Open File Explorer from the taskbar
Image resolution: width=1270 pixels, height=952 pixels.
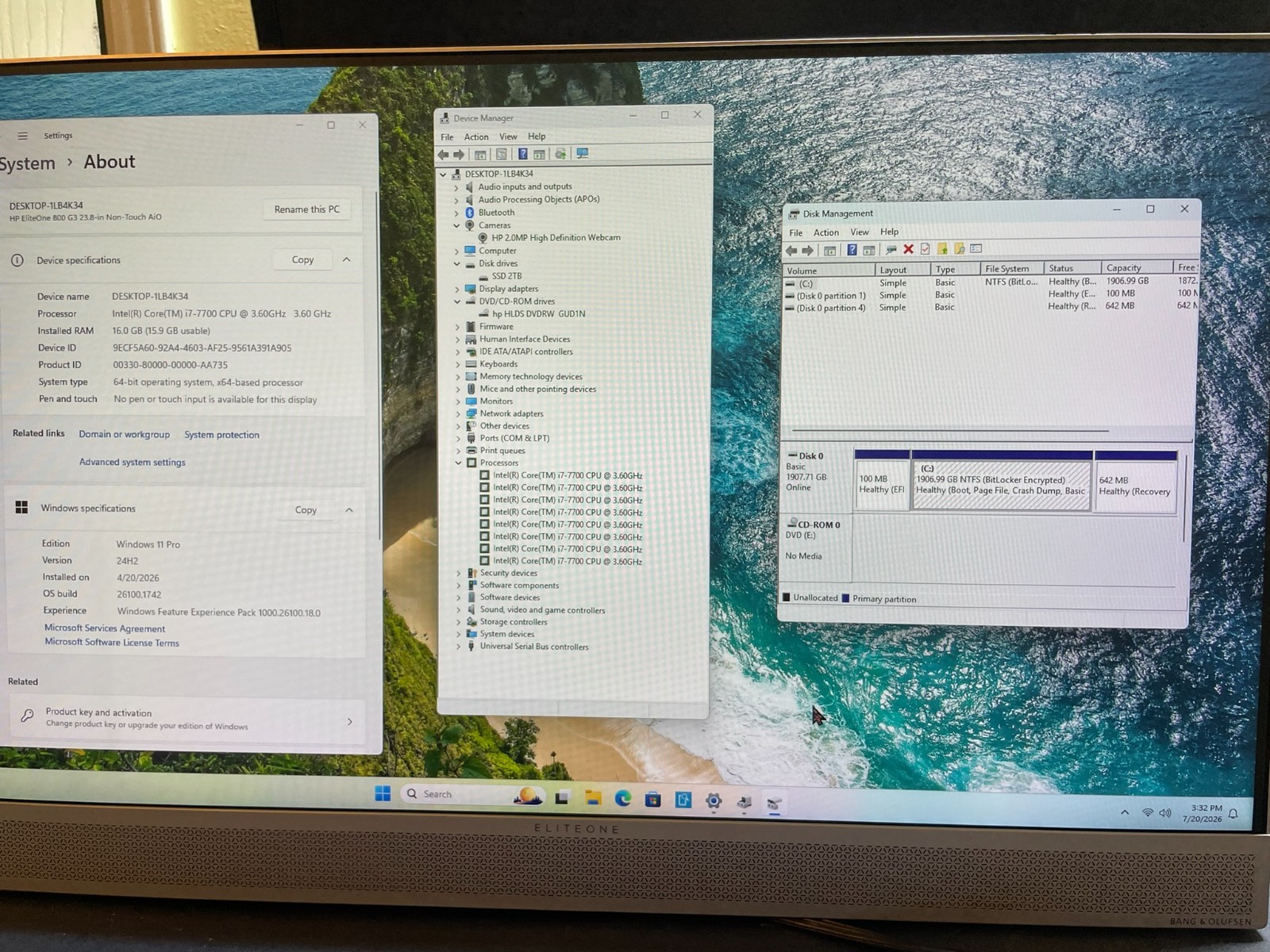pyautogui.click(x=593, y=797)
